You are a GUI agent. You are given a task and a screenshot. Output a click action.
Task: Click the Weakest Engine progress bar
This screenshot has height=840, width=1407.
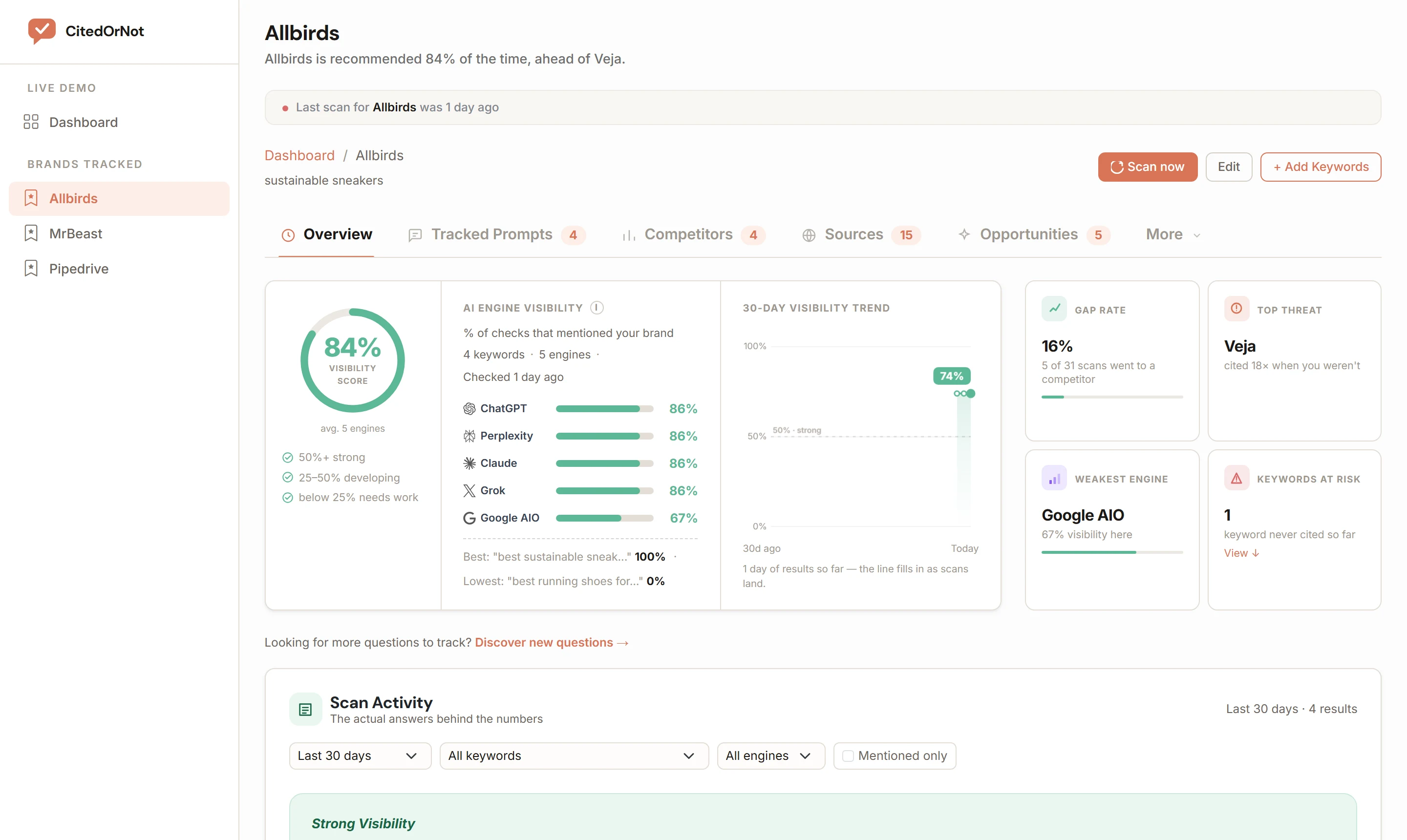[1112, 552]
